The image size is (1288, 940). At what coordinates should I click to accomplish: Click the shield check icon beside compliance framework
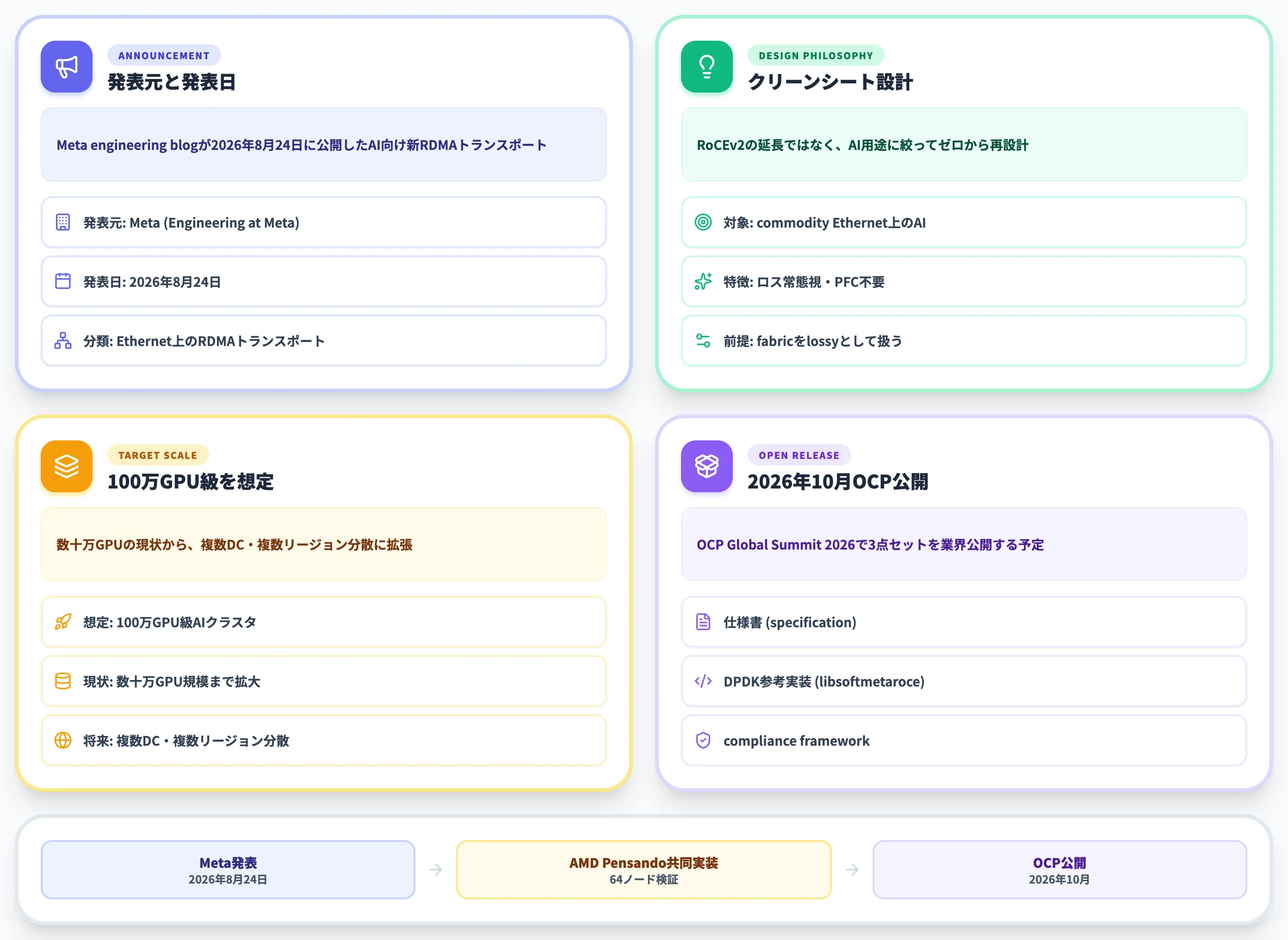pyautogui.click(x=703, y=740)
